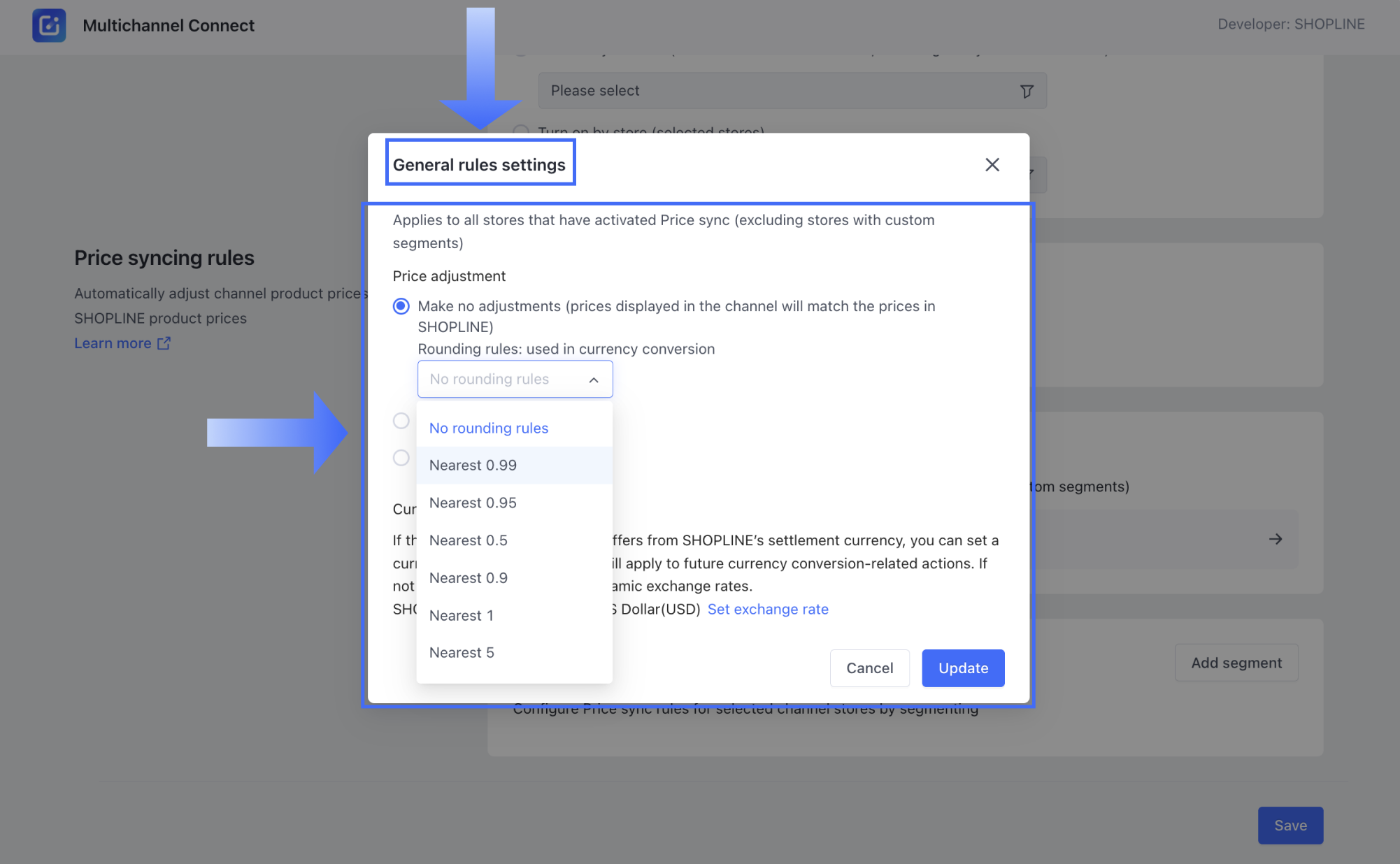1400x864 pixels.
Task: Select Make no adjustments radio option
Action: point(401,306)
